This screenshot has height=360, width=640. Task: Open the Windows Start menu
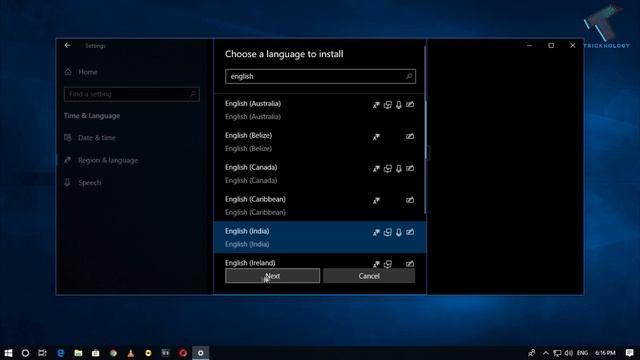[x=8, y=353]
